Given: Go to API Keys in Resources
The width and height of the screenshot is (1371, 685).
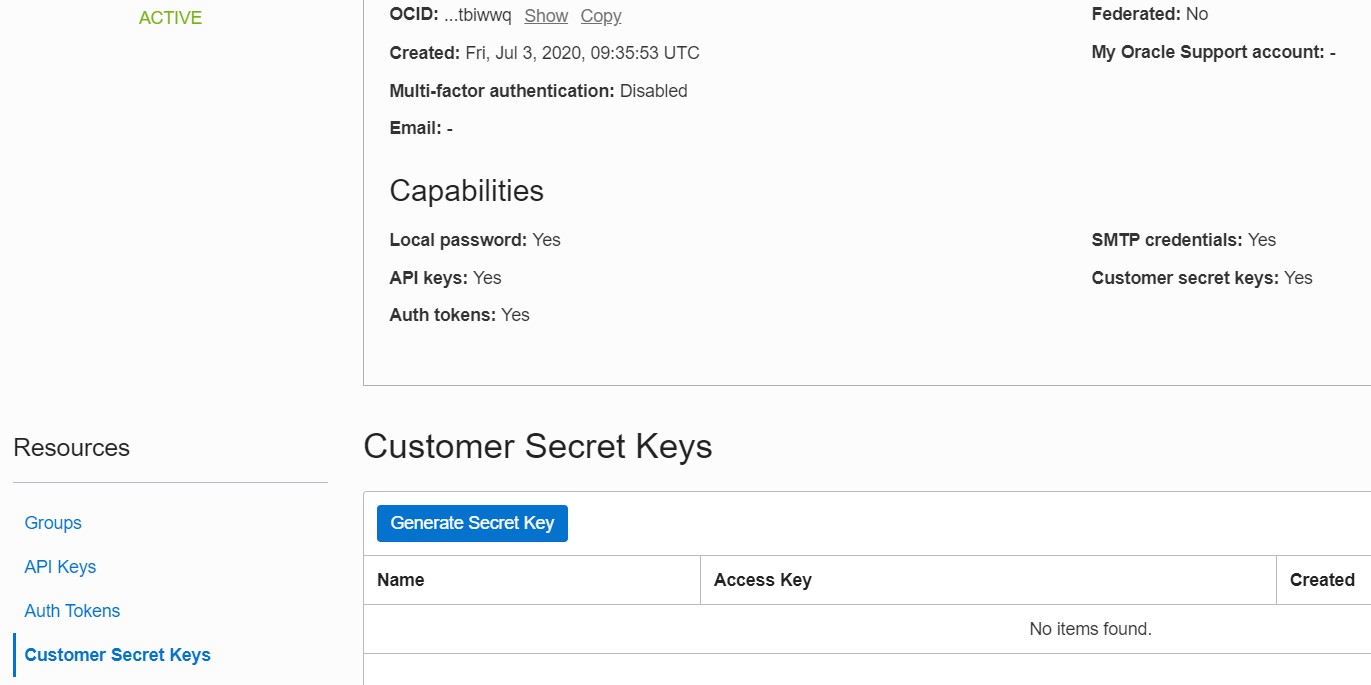Looking at the screenshot, I should click(60, 567).
